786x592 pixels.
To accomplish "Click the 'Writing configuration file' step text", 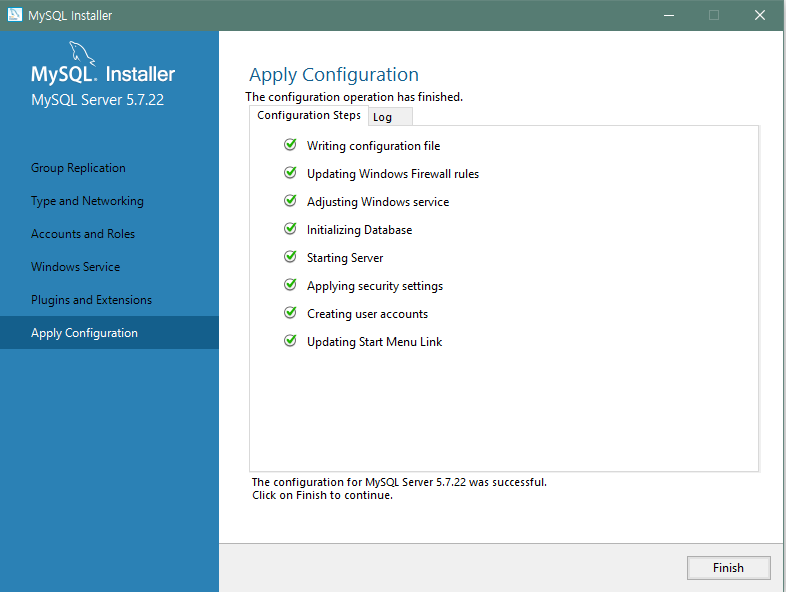I will coord(373,146).
